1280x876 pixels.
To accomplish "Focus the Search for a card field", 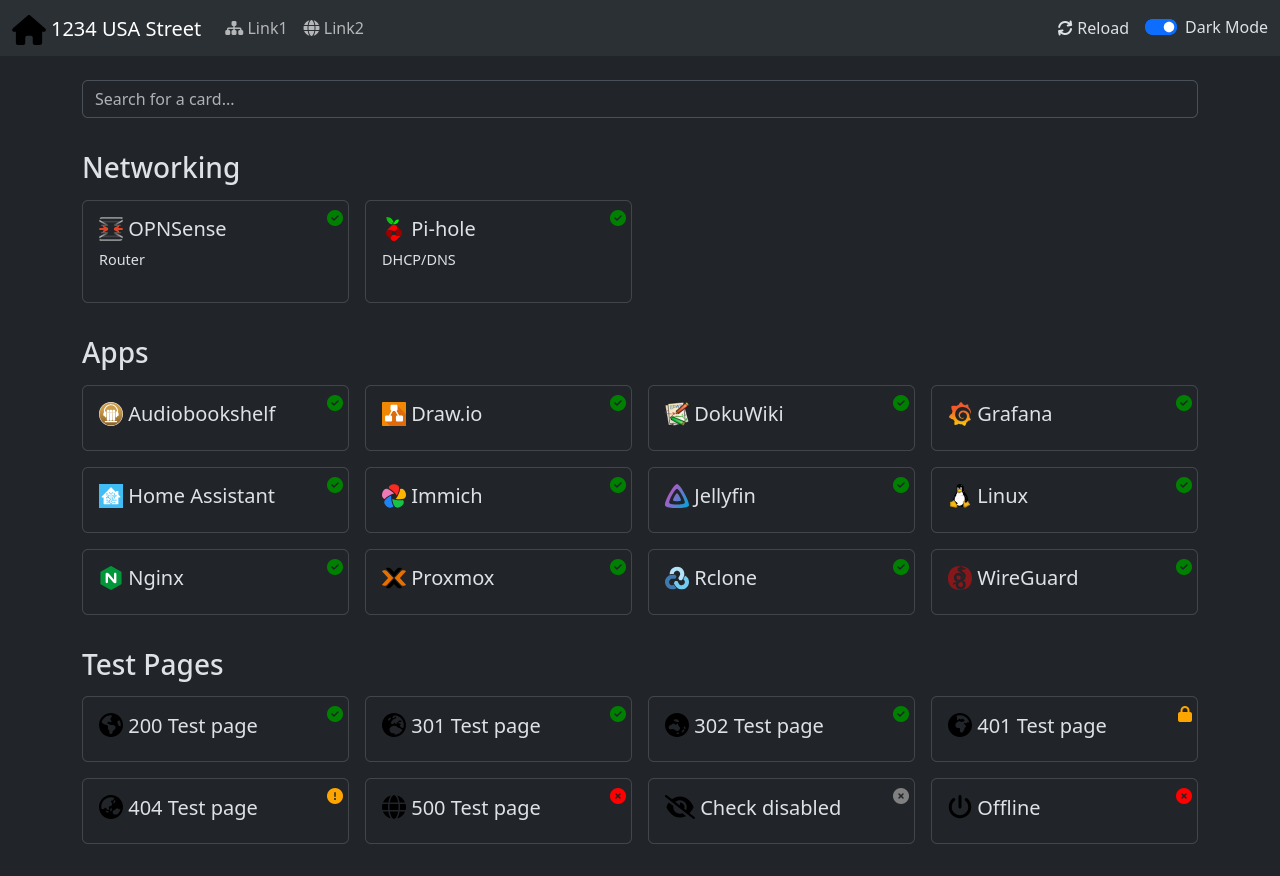I will pyautogui.click(x=640, y=99).
